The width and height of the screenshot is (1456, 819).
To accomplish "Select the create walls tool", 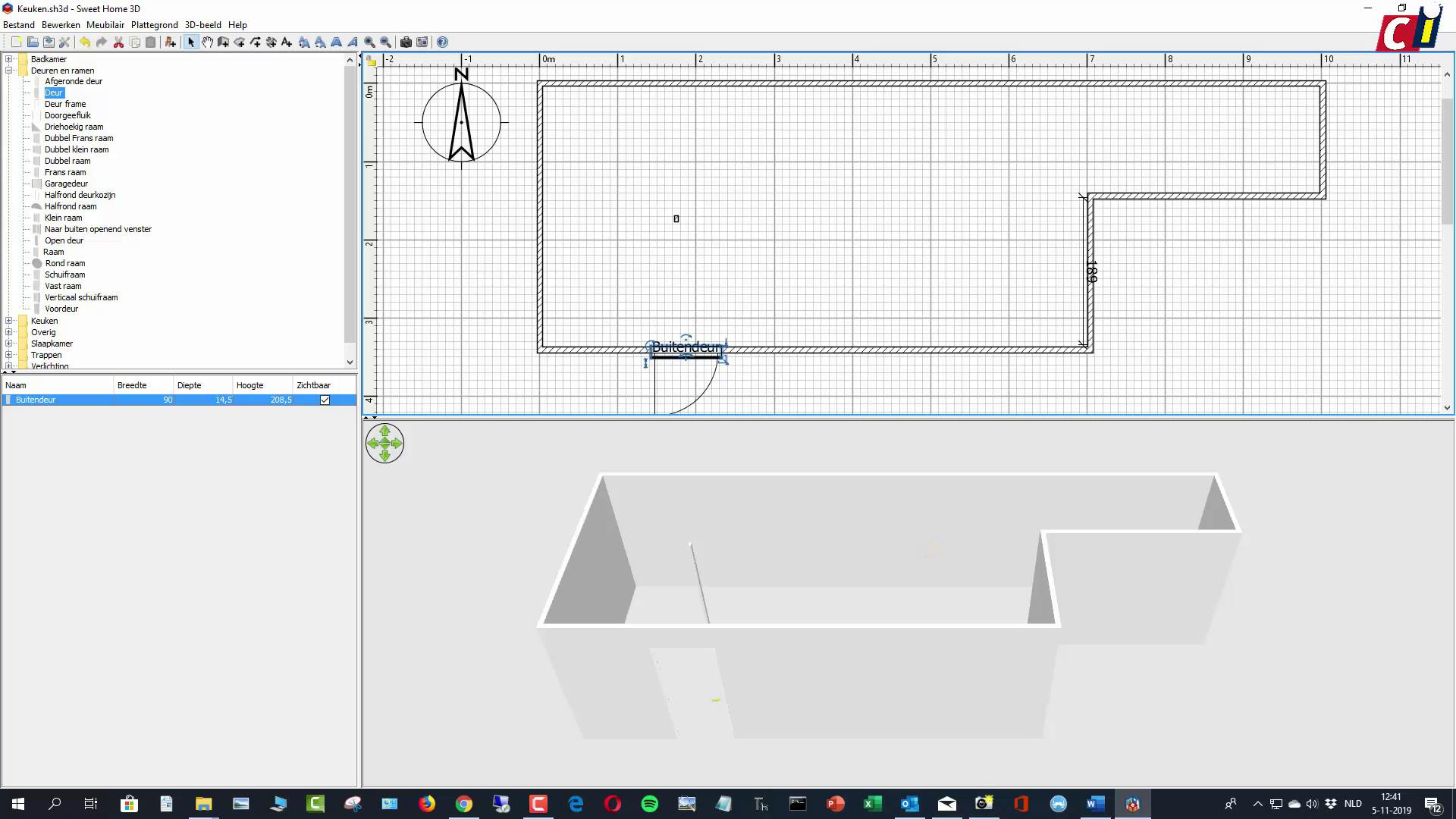I will tap(223, 42).
